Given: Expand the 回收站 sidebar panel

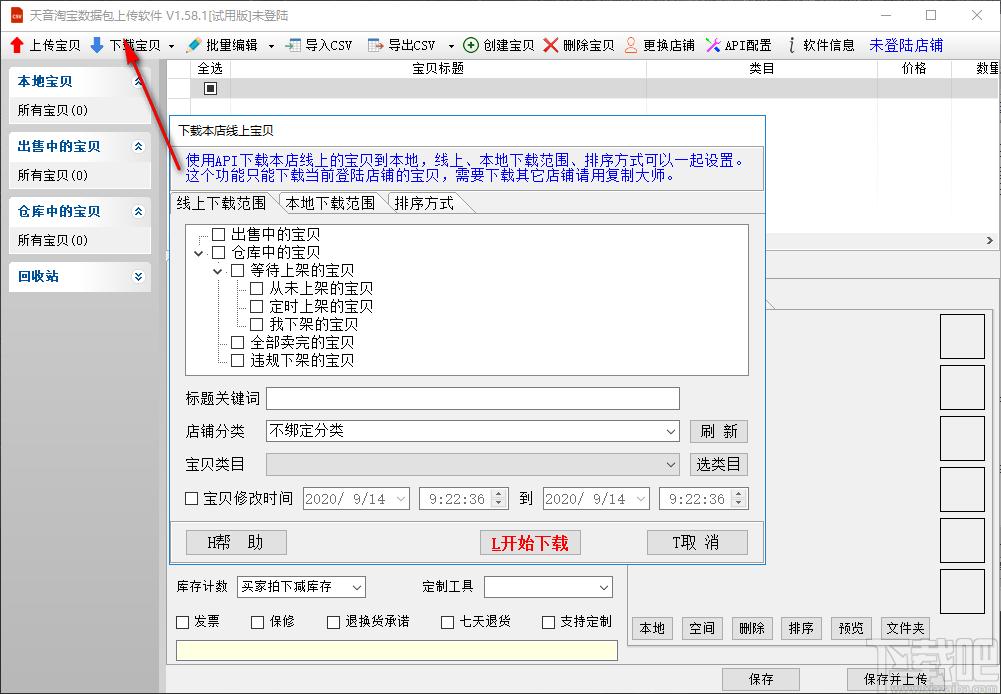Looking at the screenshot, I should [x=139, y=276].
